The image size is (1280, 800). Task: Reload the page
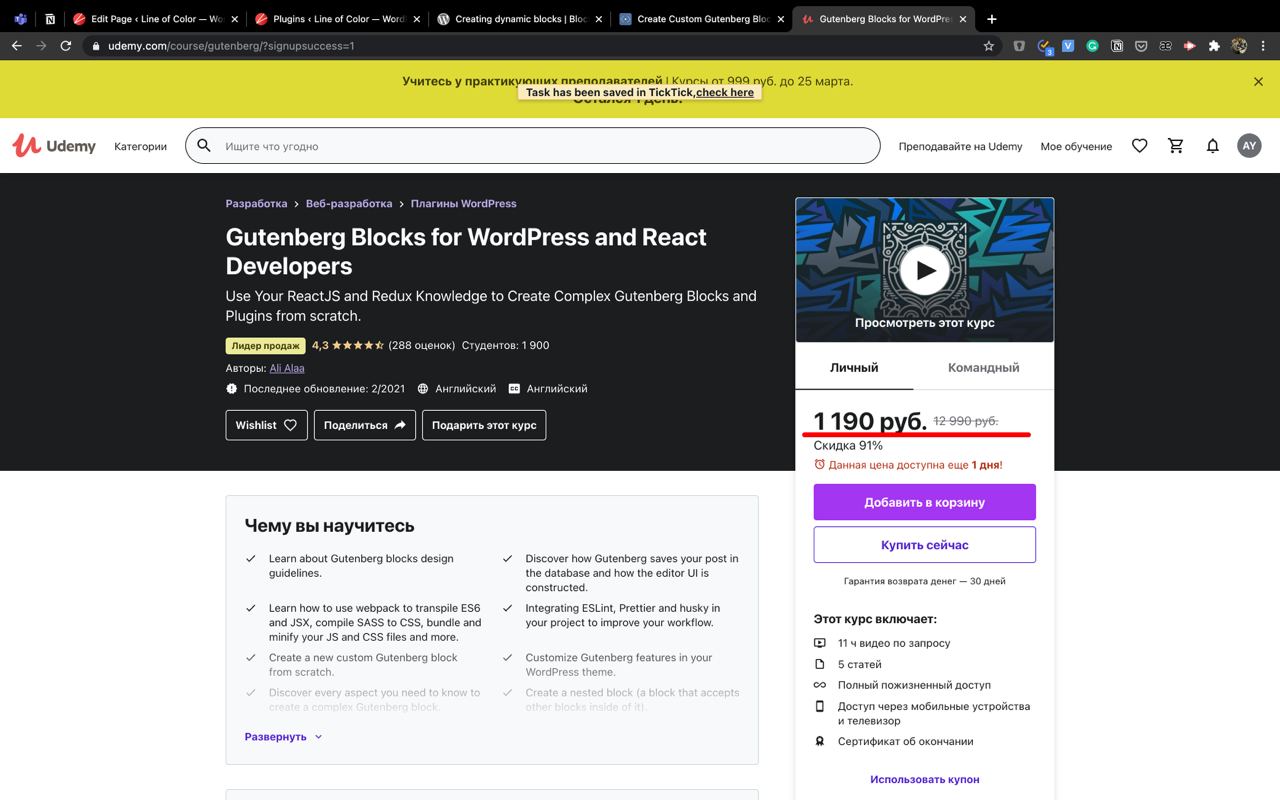point(66,46)
